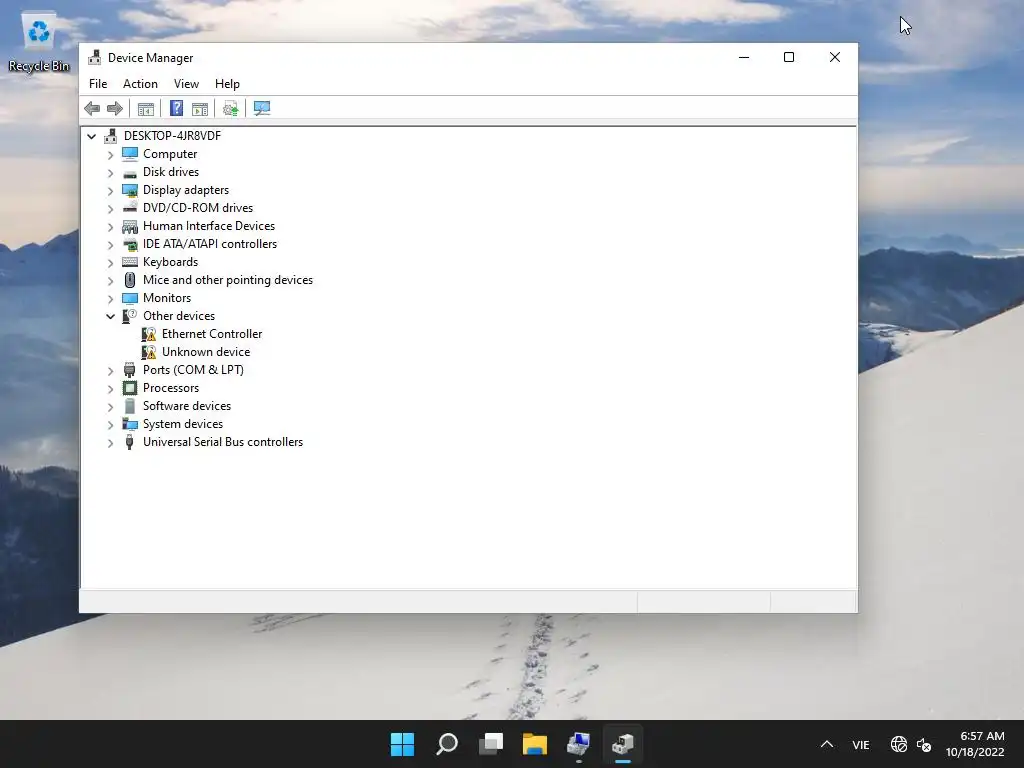Select Software devices label

[x=187, y=406]
